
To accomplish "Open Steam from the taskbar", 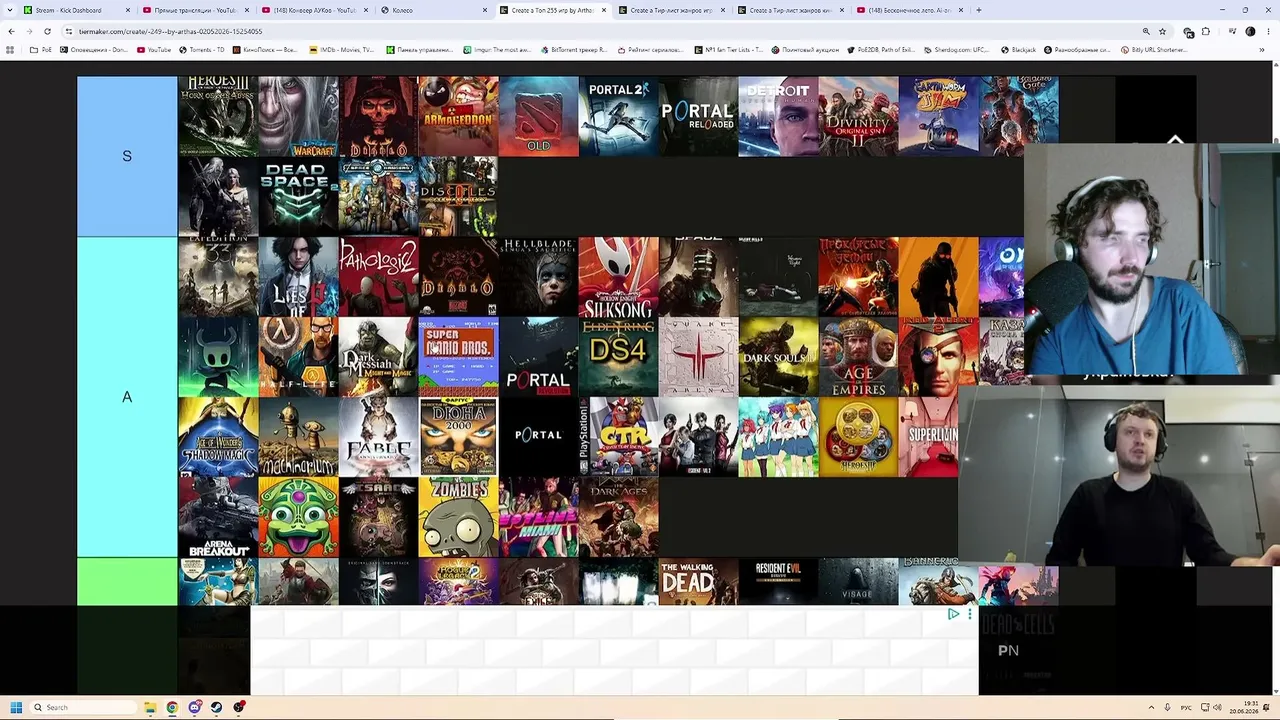I will click(216, 707).
